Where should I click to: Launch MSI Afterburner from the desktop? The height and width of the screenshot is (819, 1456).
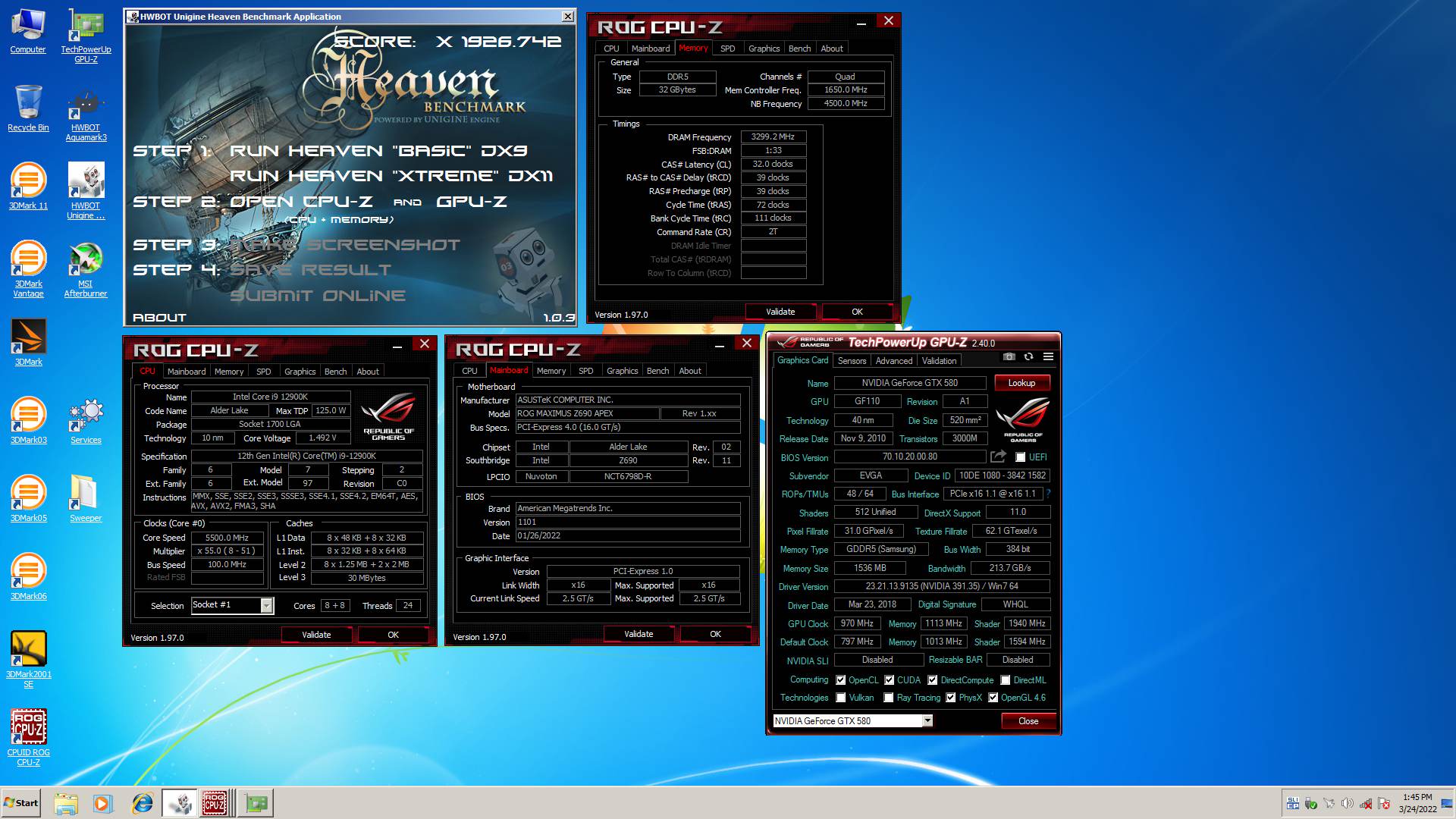pos(86,270)
